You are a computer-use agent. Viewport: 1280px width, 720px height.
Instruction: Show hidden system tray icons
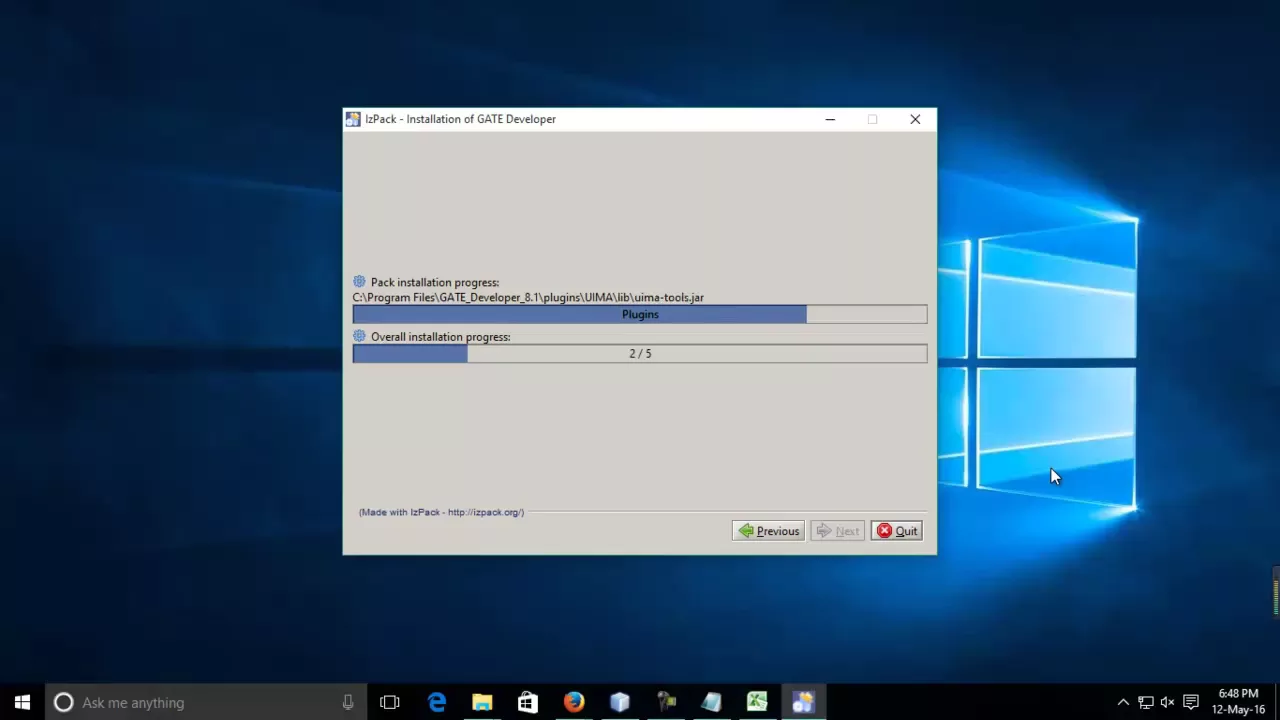click(1123, 703)
